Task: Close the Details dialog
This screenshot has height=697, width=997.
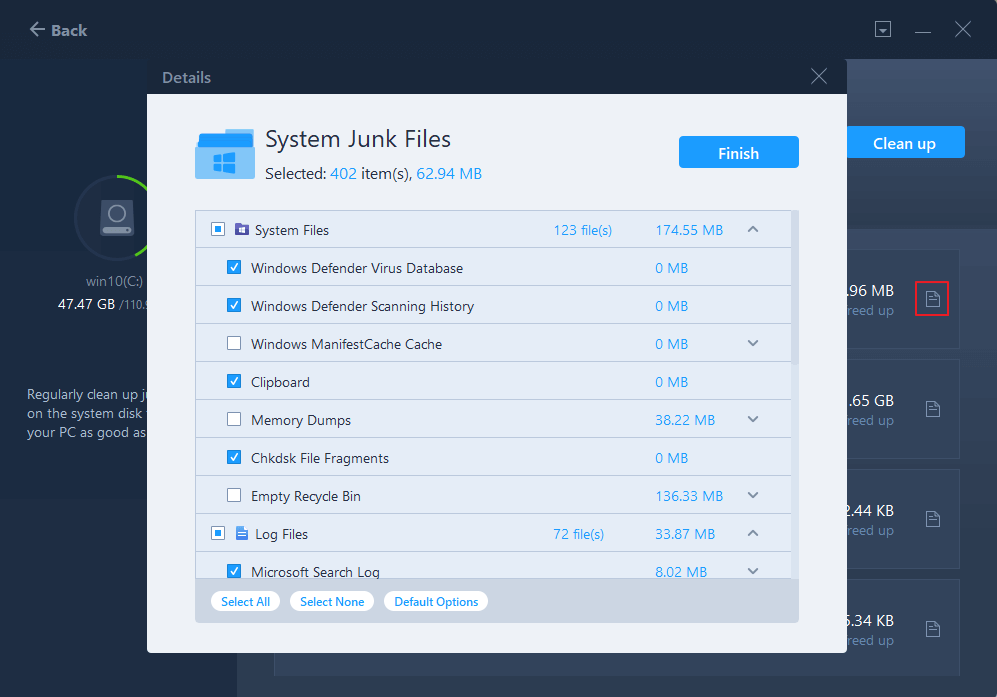Action: [x=818, y=76]
